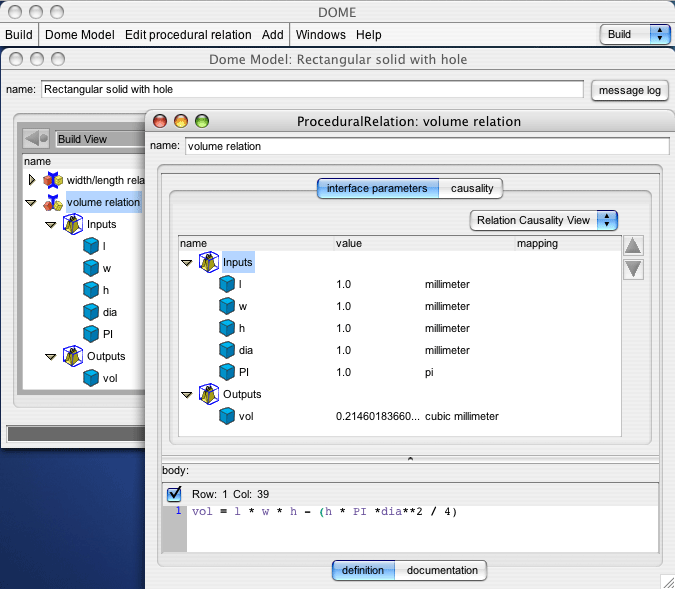Screen dimensions: 675x589
Task: Collapse Inputs group in the parameters table
Action: tap(186, 263)
